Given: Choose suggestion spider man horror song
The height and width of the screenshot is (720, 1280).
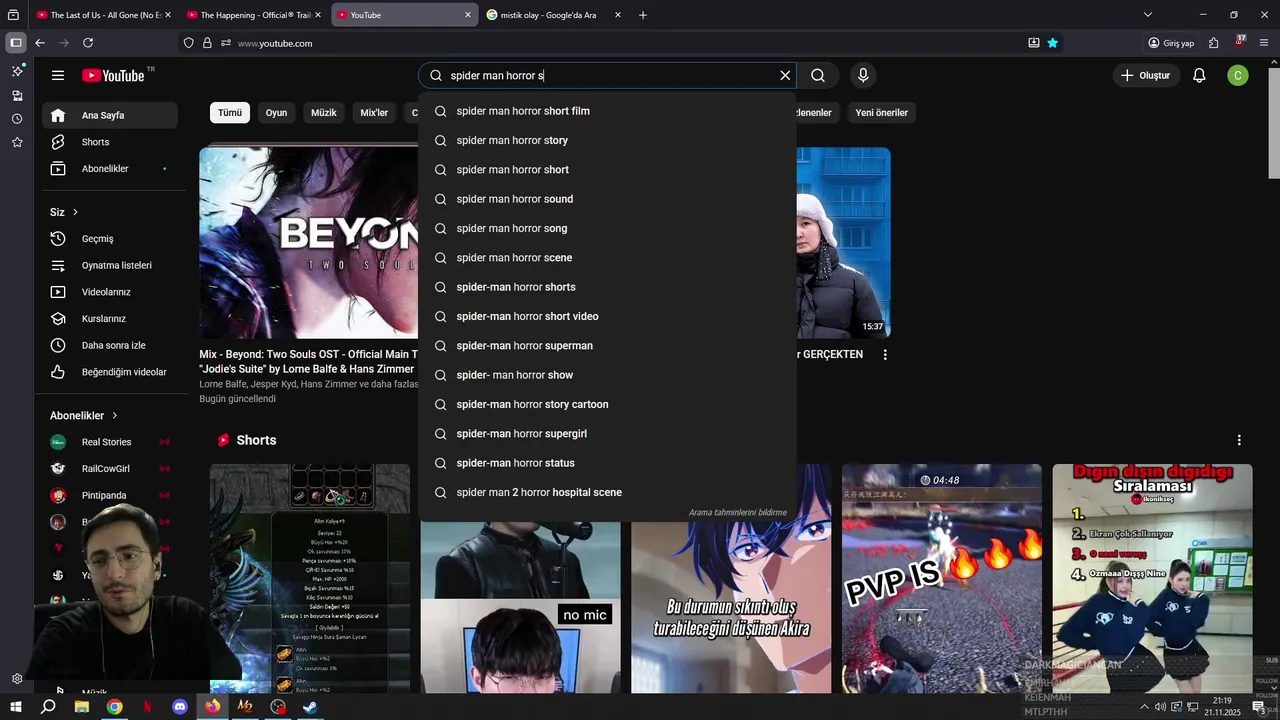Looking at the screenshot, I should pyautogui.click(x=607, y=228).
